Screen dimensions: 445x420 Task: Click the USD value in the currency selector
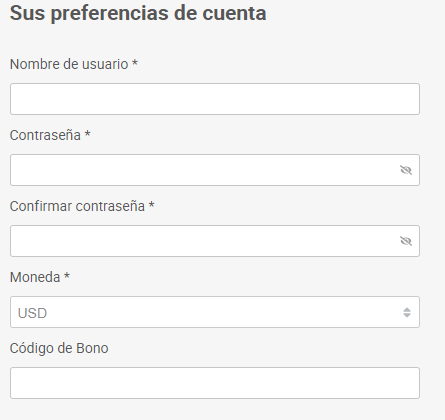tap(32, 313)
